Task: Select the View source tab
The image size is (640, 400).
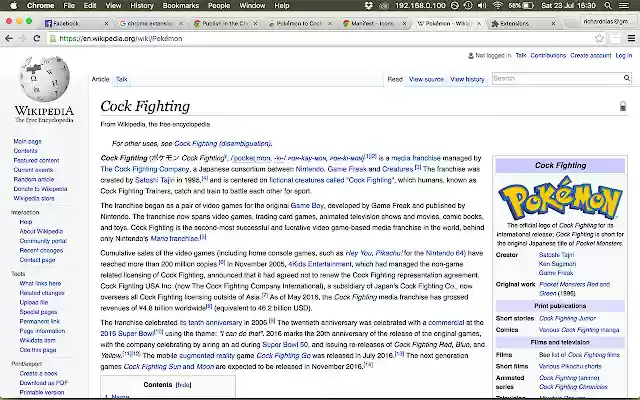Action: click(x=426, y=79)
